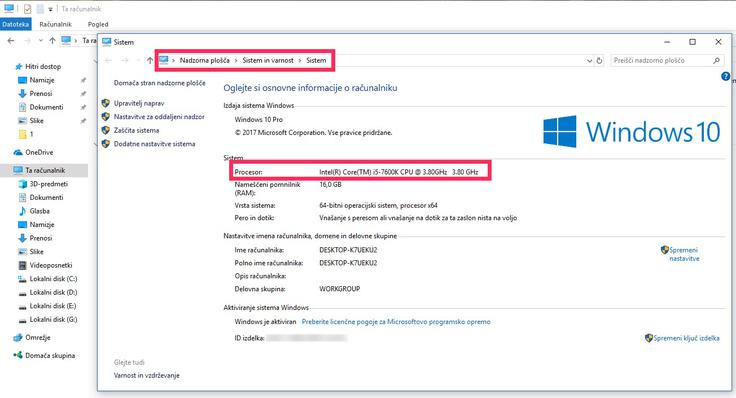736x398 pixels.
Task: Click Forward arrow in Sistem window
Action: [x=125, y=61]
